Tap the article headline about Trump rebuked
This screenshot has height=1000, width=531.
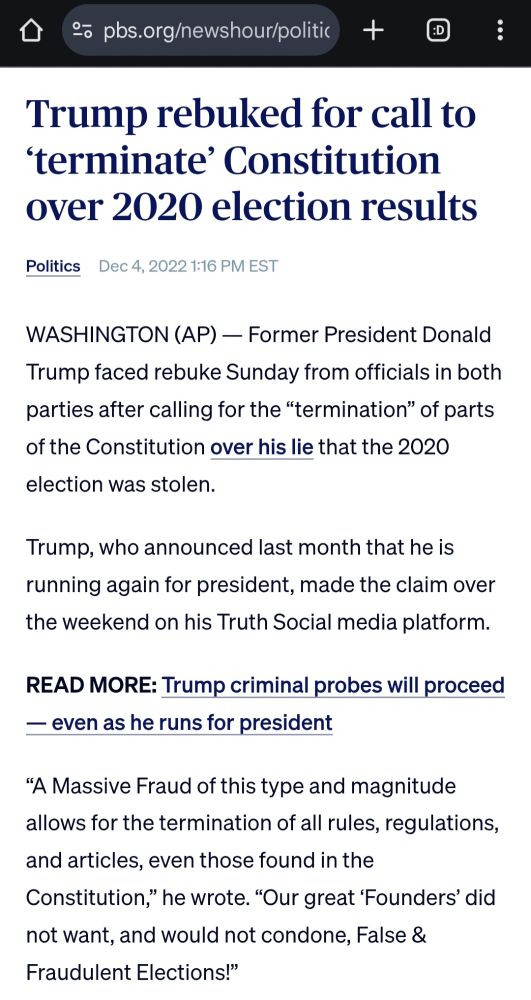251,160
